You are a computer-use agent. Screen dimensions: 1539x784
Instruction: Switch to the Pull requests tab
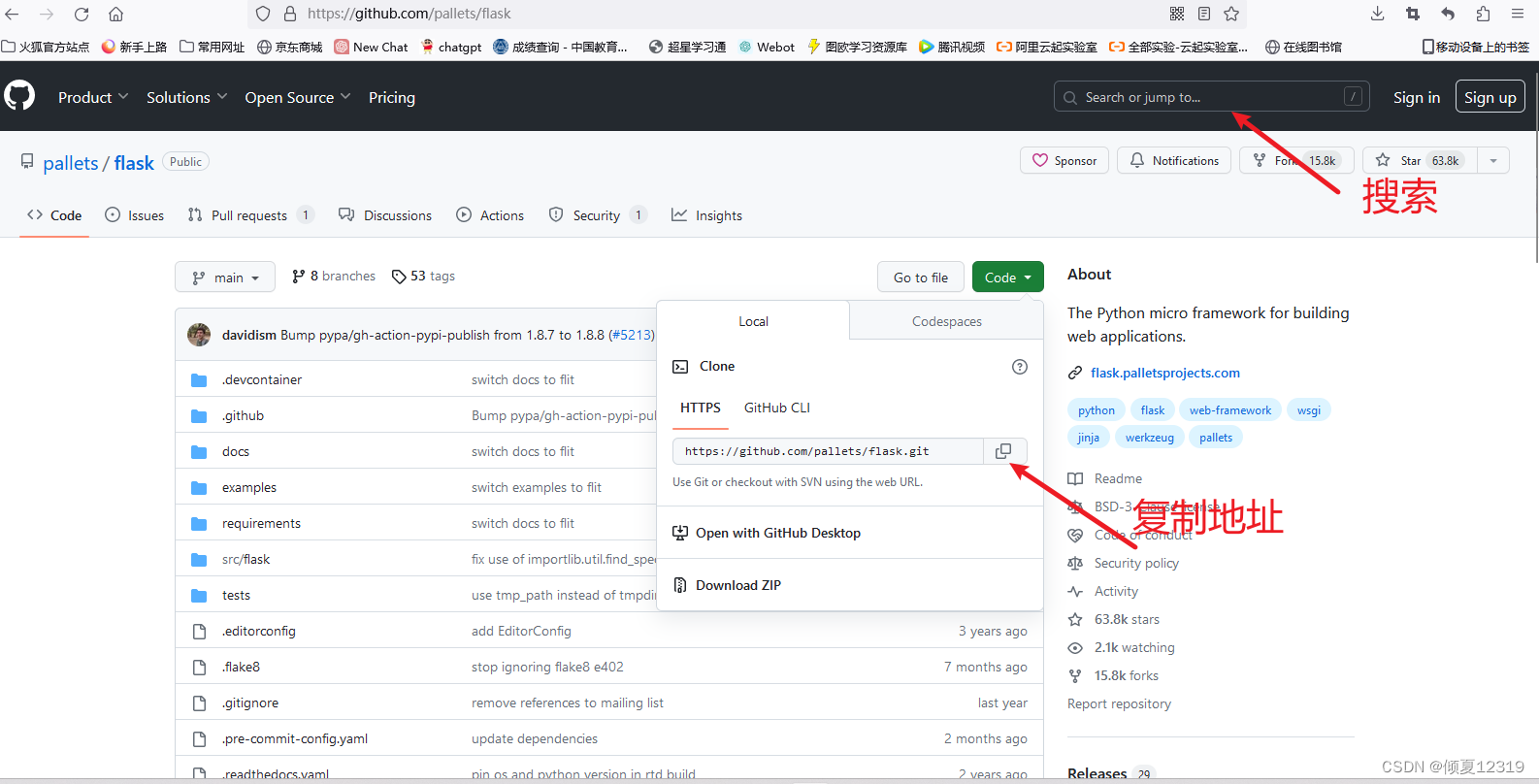[250, 215]
